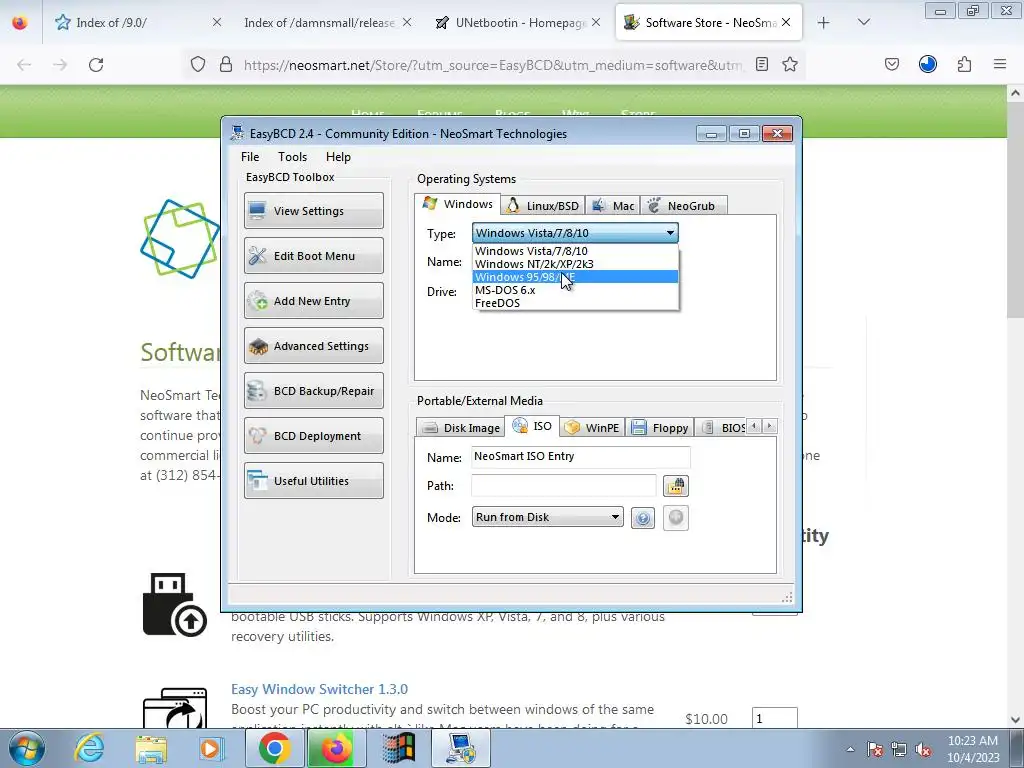Open Advanced Settings panel
This screenshot has width=1024, height=768.
point(313,345)
